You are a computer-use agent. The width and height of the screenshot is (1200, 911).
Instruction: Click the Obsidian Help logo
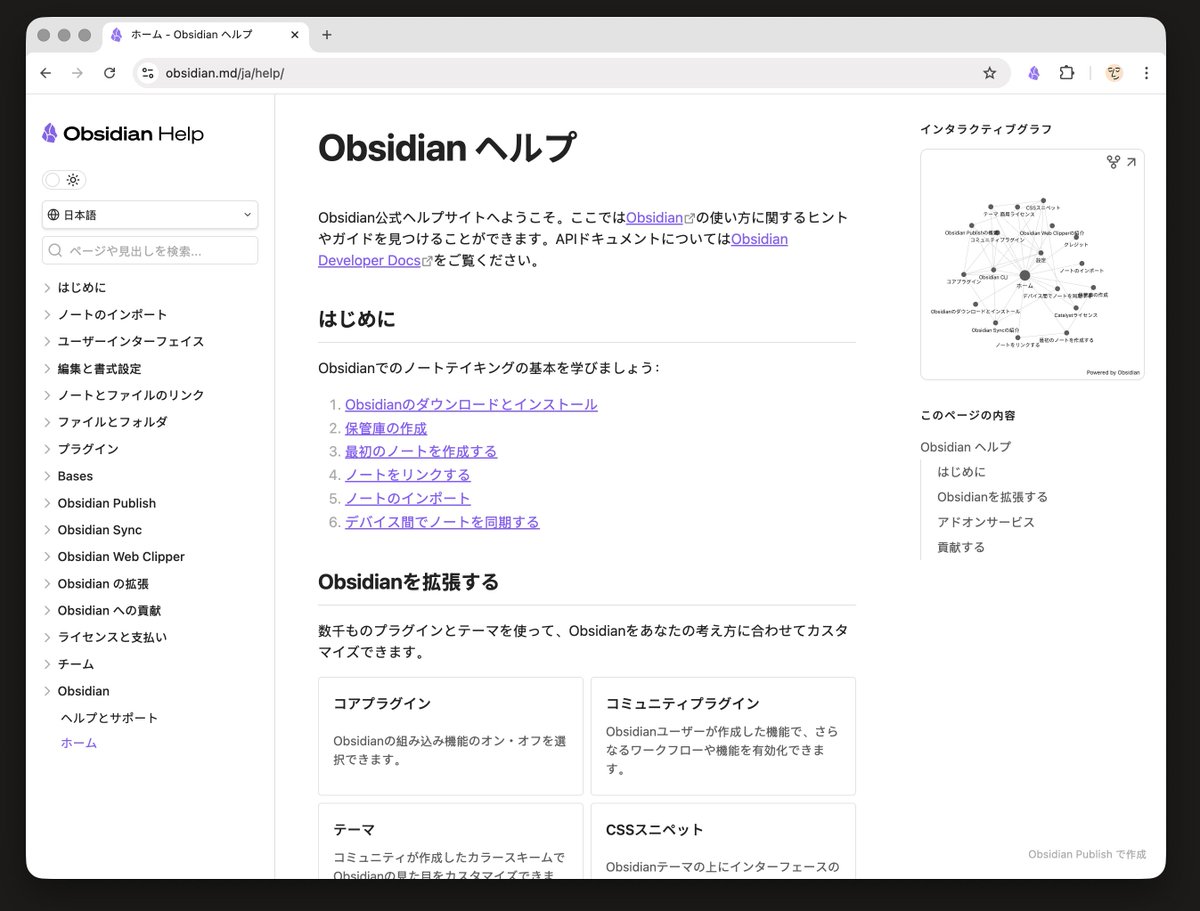[122, 134]
